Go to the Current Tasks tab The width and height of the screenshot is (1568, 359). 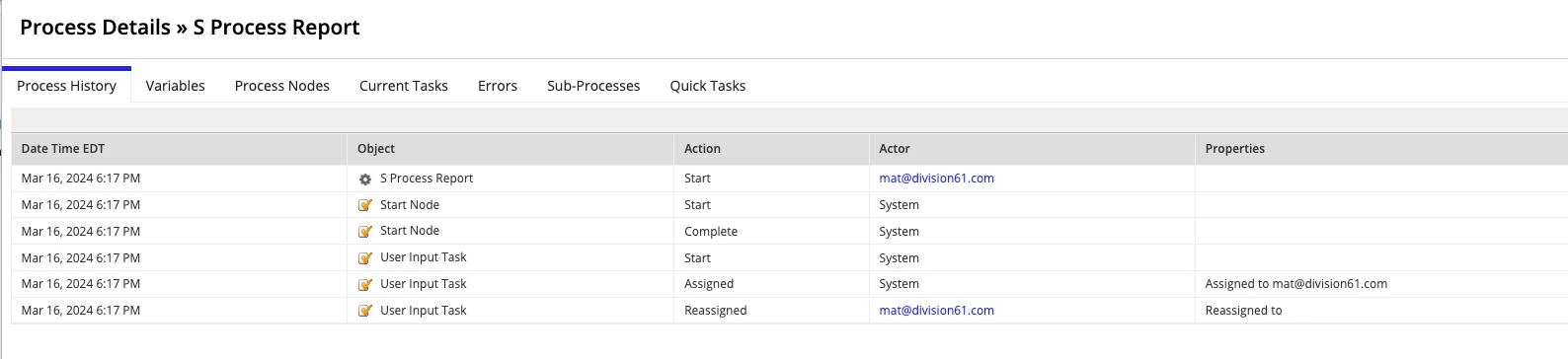coord(403,86)
